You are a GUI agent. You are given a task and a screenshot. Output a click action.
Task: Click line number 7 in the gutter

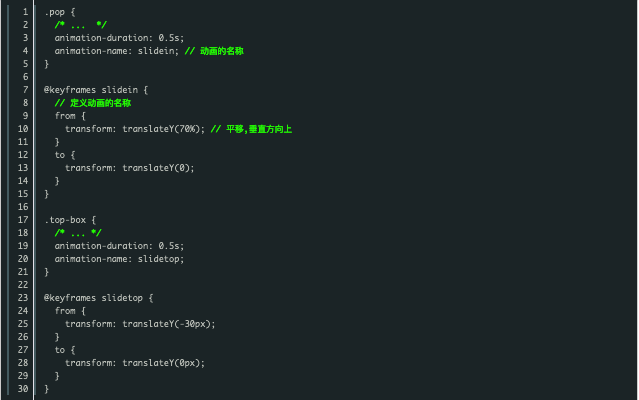(25, 90)
